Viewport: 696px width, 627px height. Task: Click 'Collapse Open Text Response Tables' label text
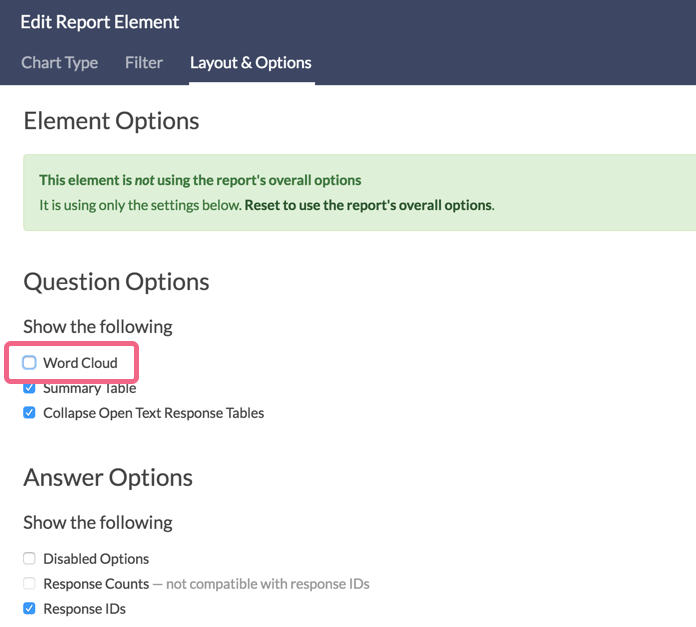point(153,412)
